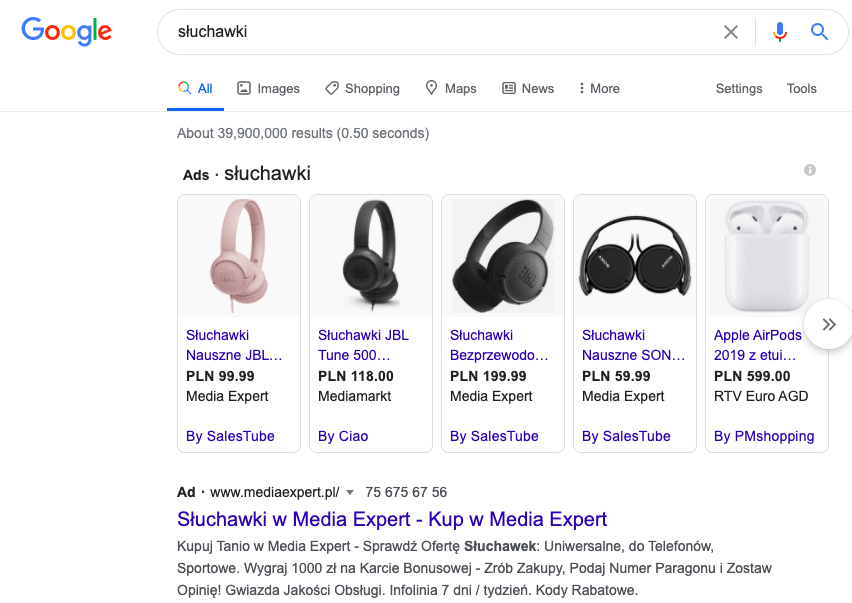Show more shopping ads with the double-arrow button
Screen dimensions: 852x603
(829, 324)
